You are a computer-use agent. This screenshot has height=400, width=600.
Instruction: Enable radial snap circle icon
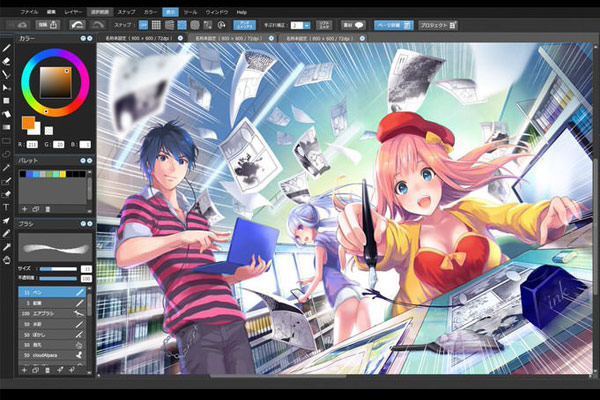point(195,25)
